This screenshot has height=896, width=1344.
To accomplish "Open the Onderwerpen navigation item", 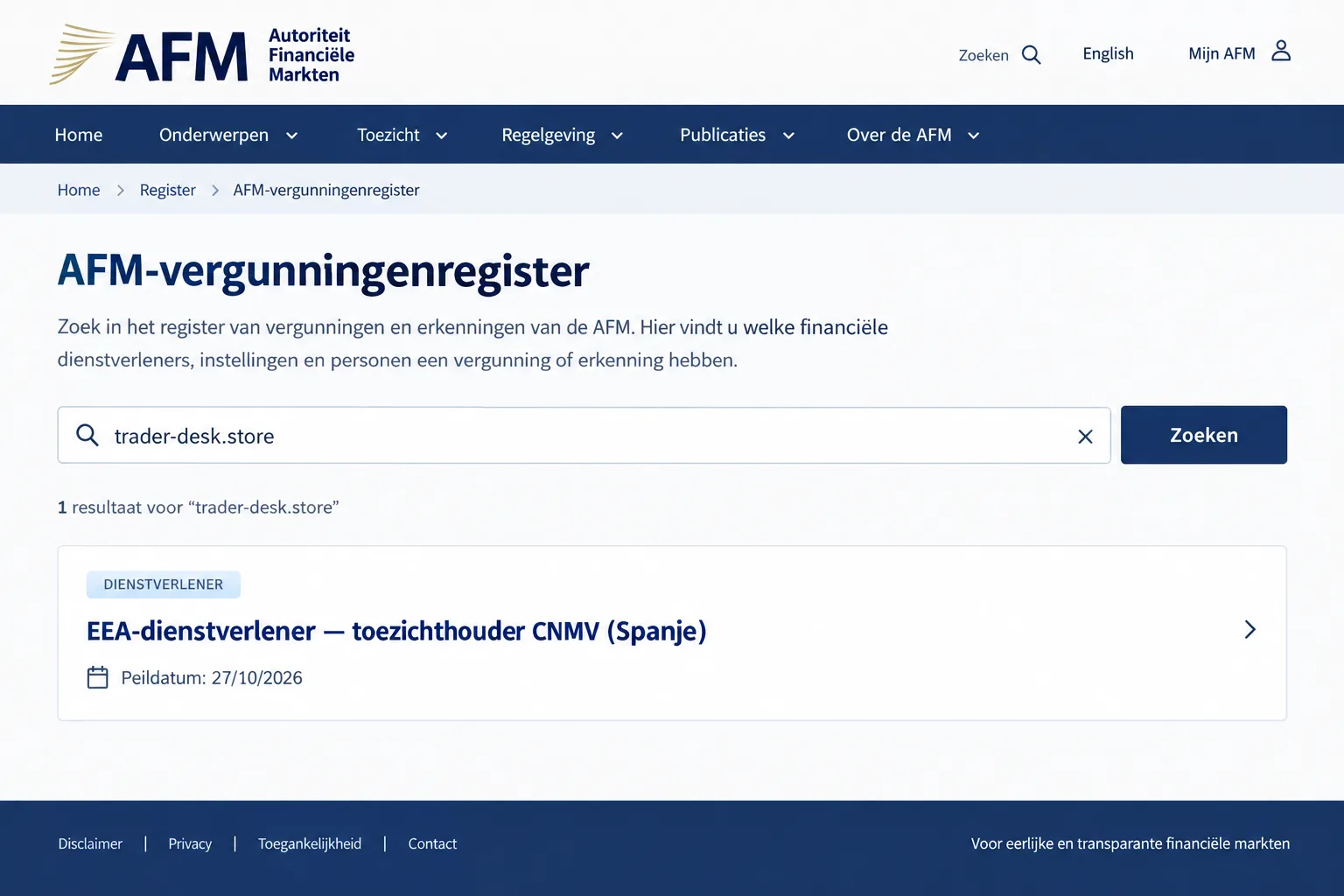I will tap(213, 135).
